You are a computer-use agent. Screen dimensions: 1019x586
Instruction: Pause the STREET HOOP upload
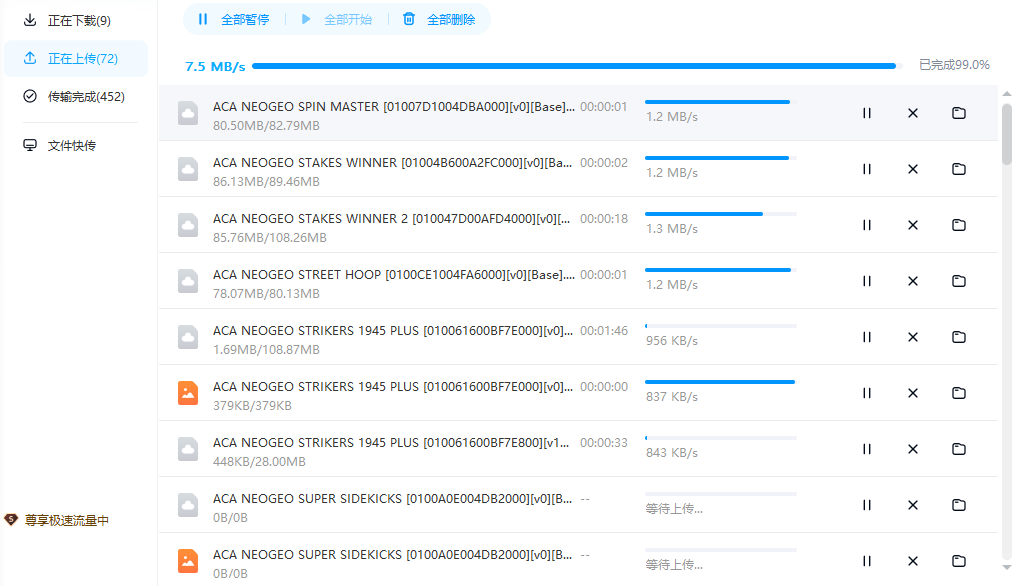point(866,281)
